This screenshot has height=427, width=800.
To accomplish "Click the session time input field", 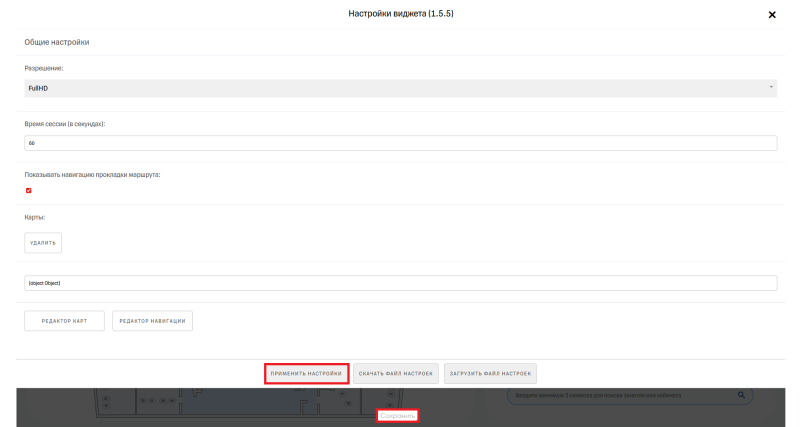I will click(400, 143).
